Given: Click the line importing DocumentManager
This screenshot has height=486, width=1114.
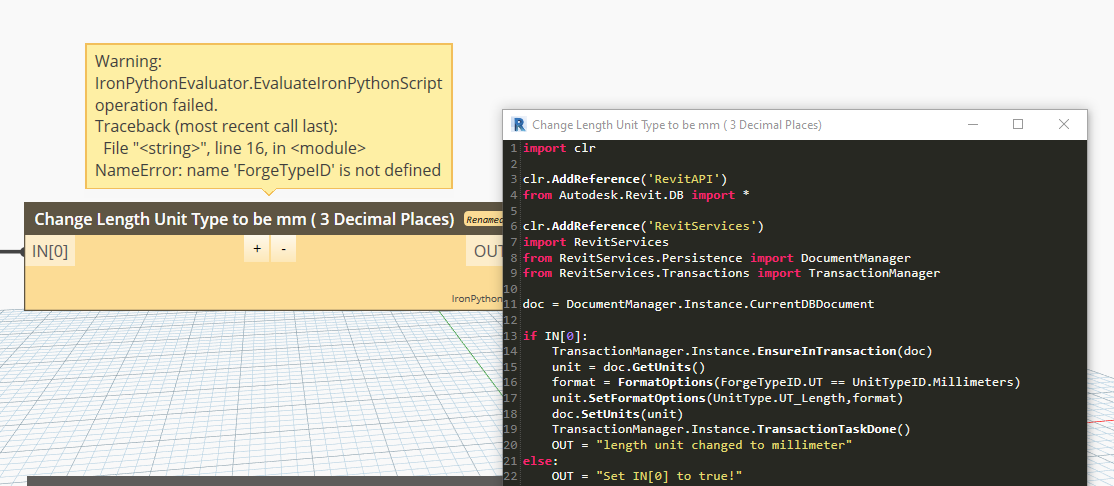Looking at the screenshot, I should click(717, 257).
